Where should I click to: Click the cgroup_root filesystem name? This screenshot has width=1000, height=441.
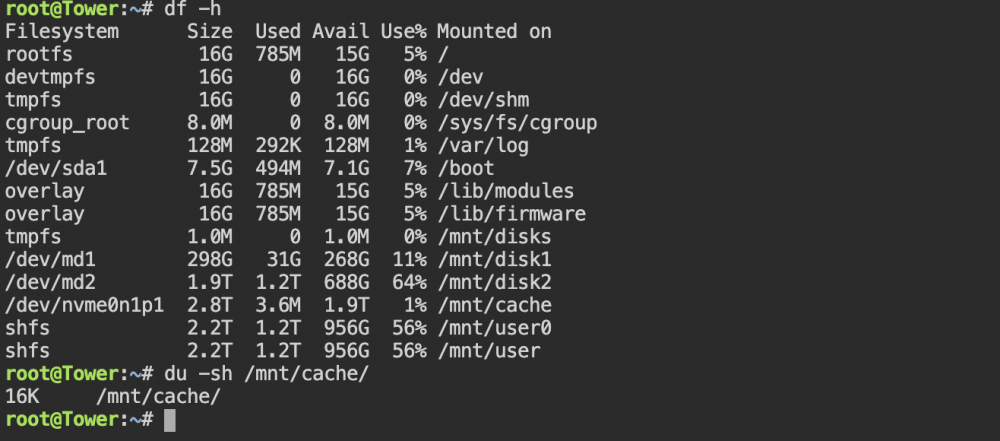[x=67, y=123]
